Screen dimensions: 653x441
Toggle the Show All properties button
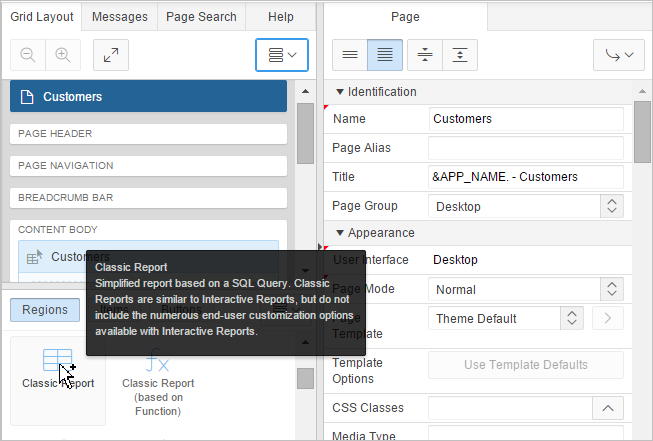click(x=385, y=55)
